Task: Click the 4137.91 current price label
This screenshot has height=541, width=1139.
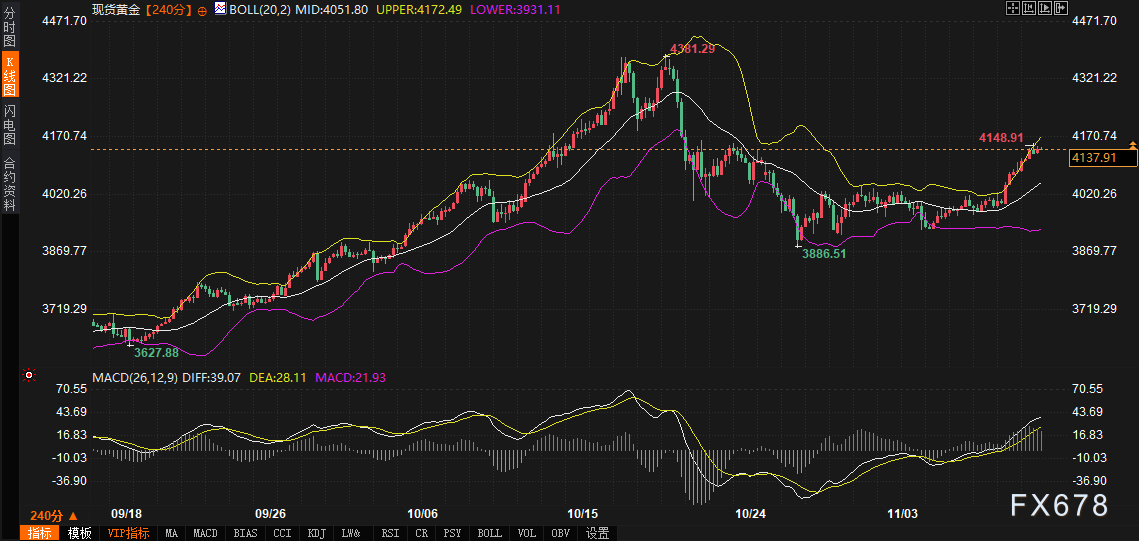Action: tap(1102, 158)
